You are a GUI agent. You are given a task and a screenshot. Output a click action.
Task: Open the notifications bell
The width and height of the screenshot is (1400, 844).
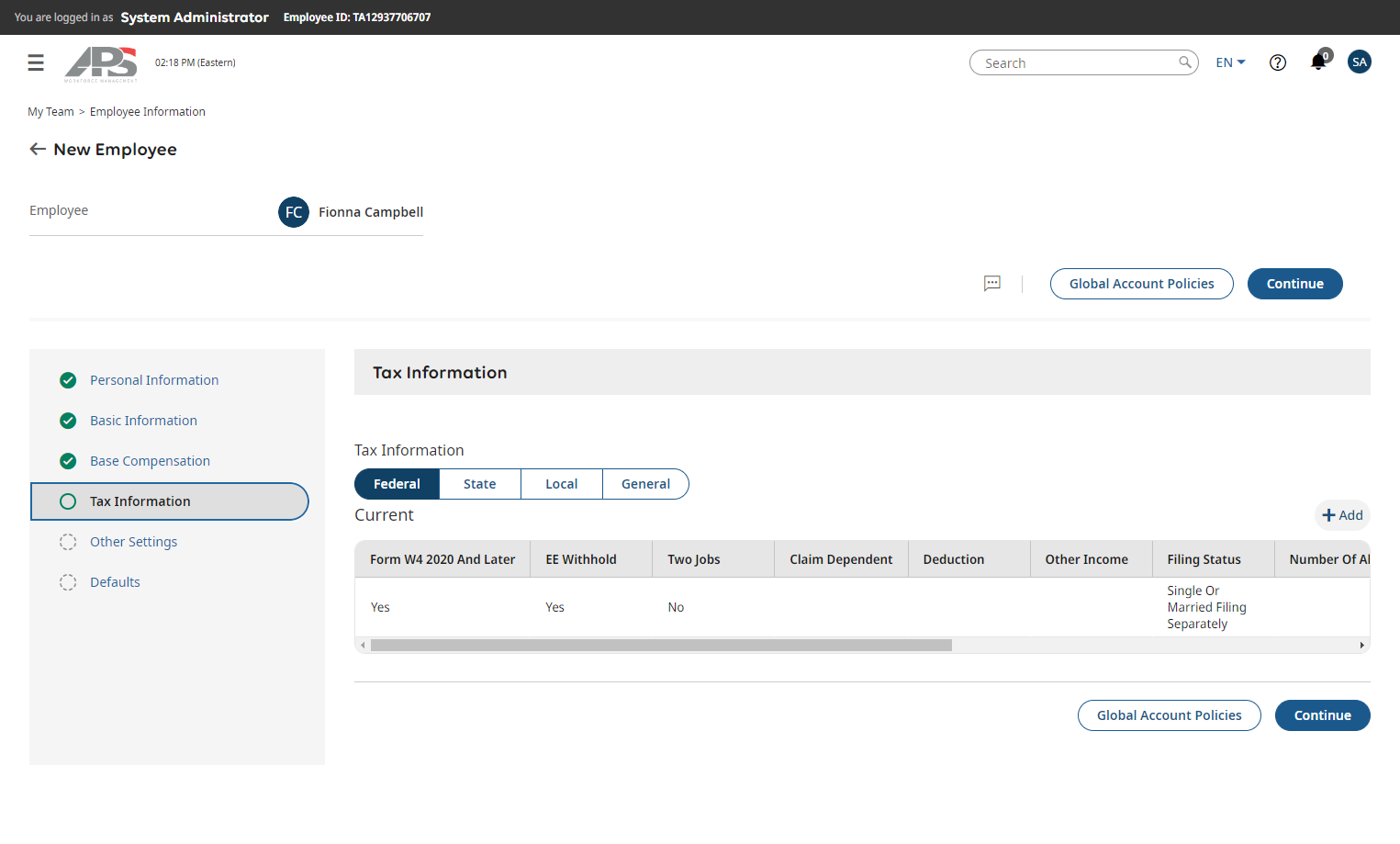[x=1318, y=62]
